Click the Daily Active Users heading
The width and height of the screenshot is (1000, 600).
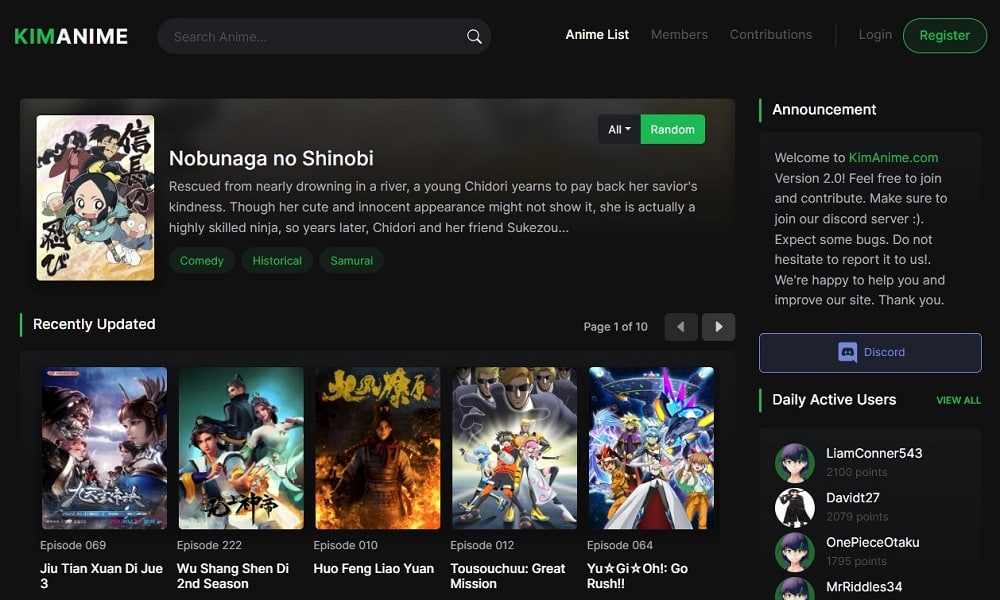834,400
